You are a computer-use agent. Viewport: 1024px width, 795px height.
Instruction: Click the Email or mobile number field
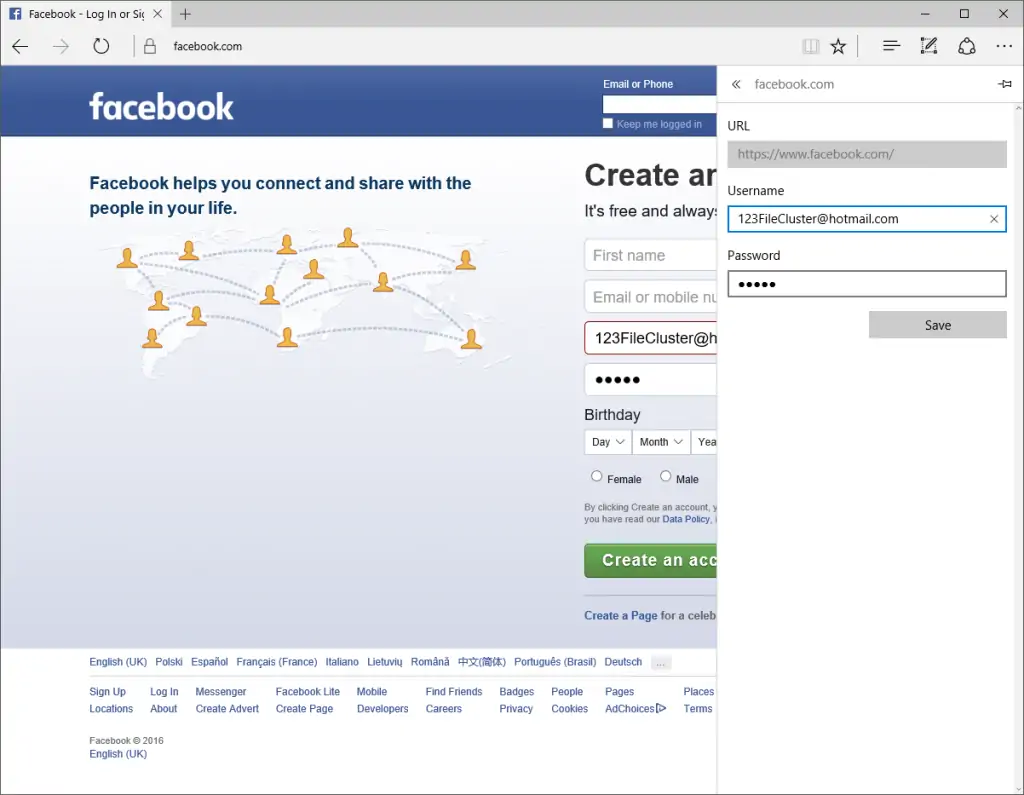point(650,297)
